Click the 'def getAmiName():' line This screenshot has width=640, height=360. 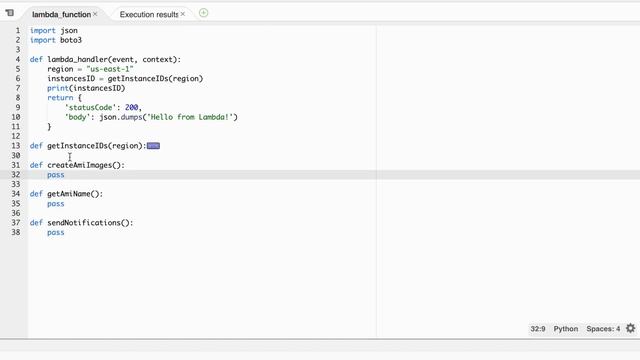(67, 194)
